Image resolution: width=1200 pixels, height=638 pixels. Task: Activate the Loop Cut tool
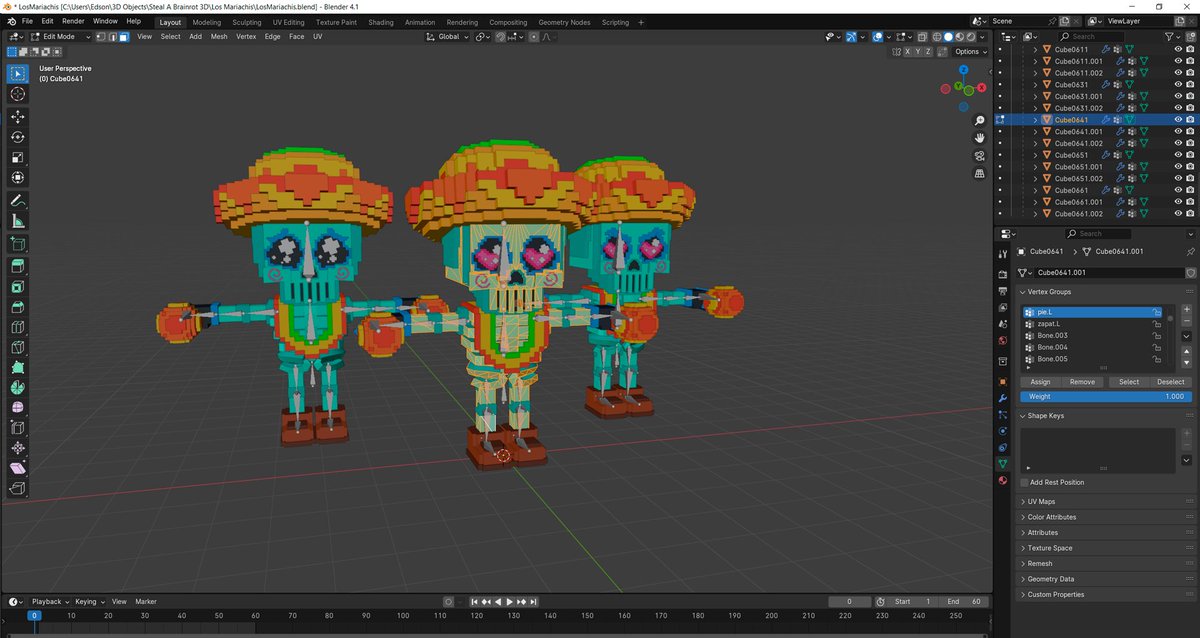[18, 327]
